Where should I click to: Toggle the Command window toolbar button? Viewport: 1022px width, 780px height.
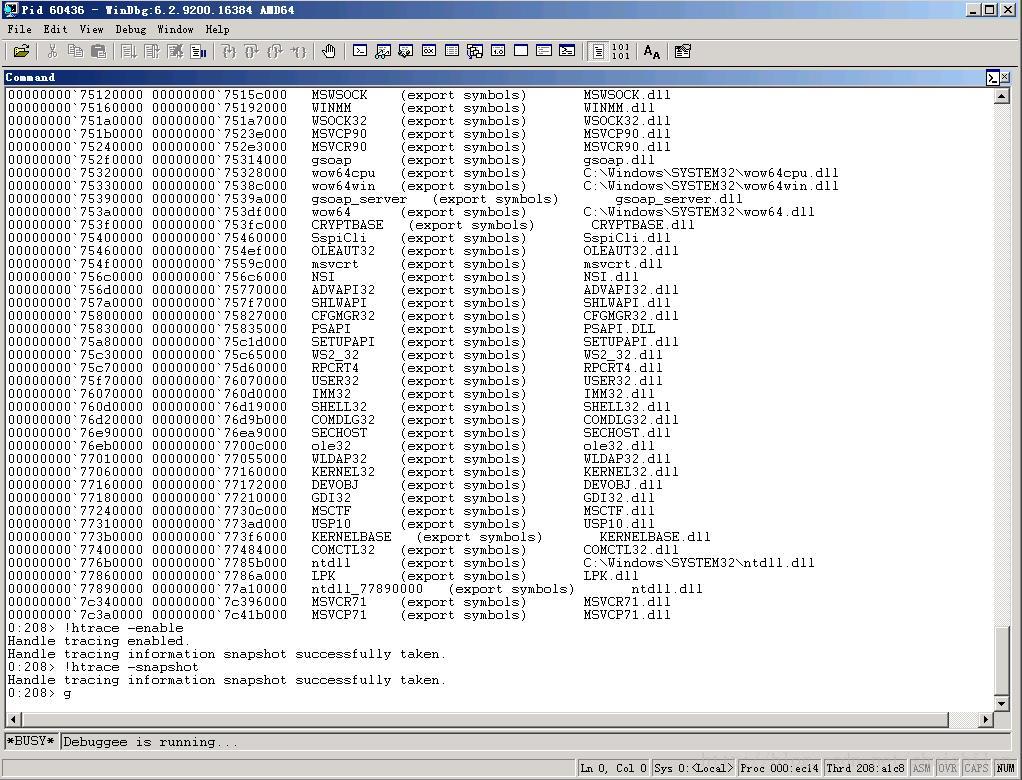[360, 51]
